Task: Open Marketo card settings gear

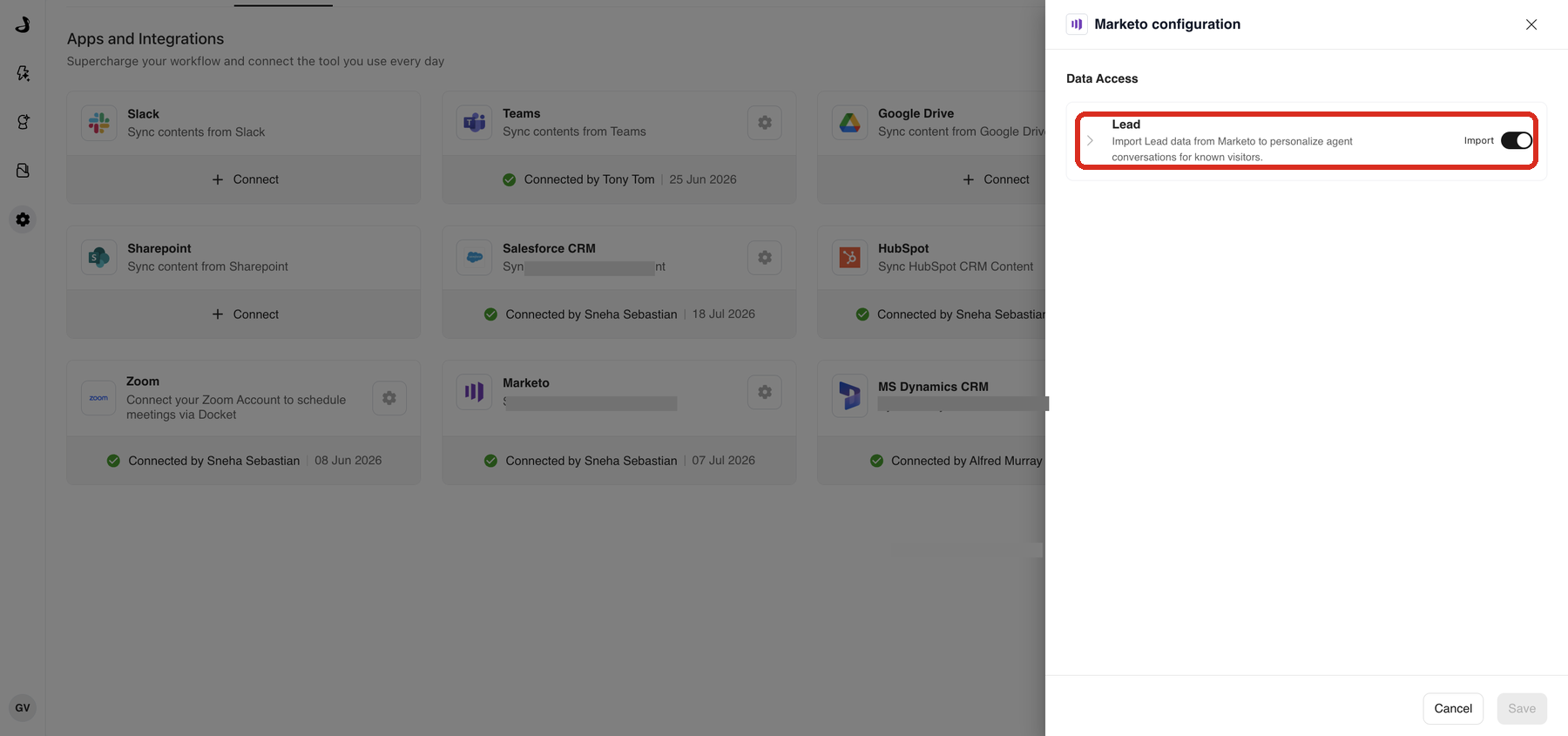Action: click(x=765, y=392)
